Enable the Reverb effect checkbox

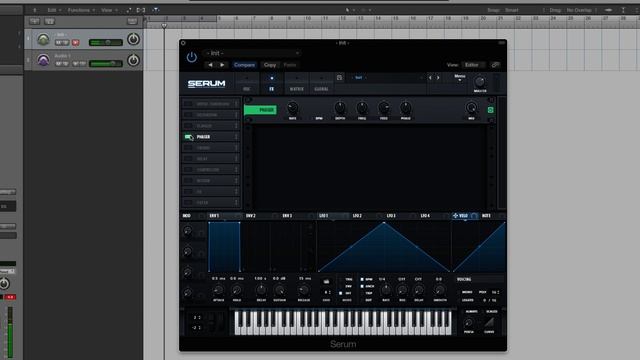[x=188, y=181]
